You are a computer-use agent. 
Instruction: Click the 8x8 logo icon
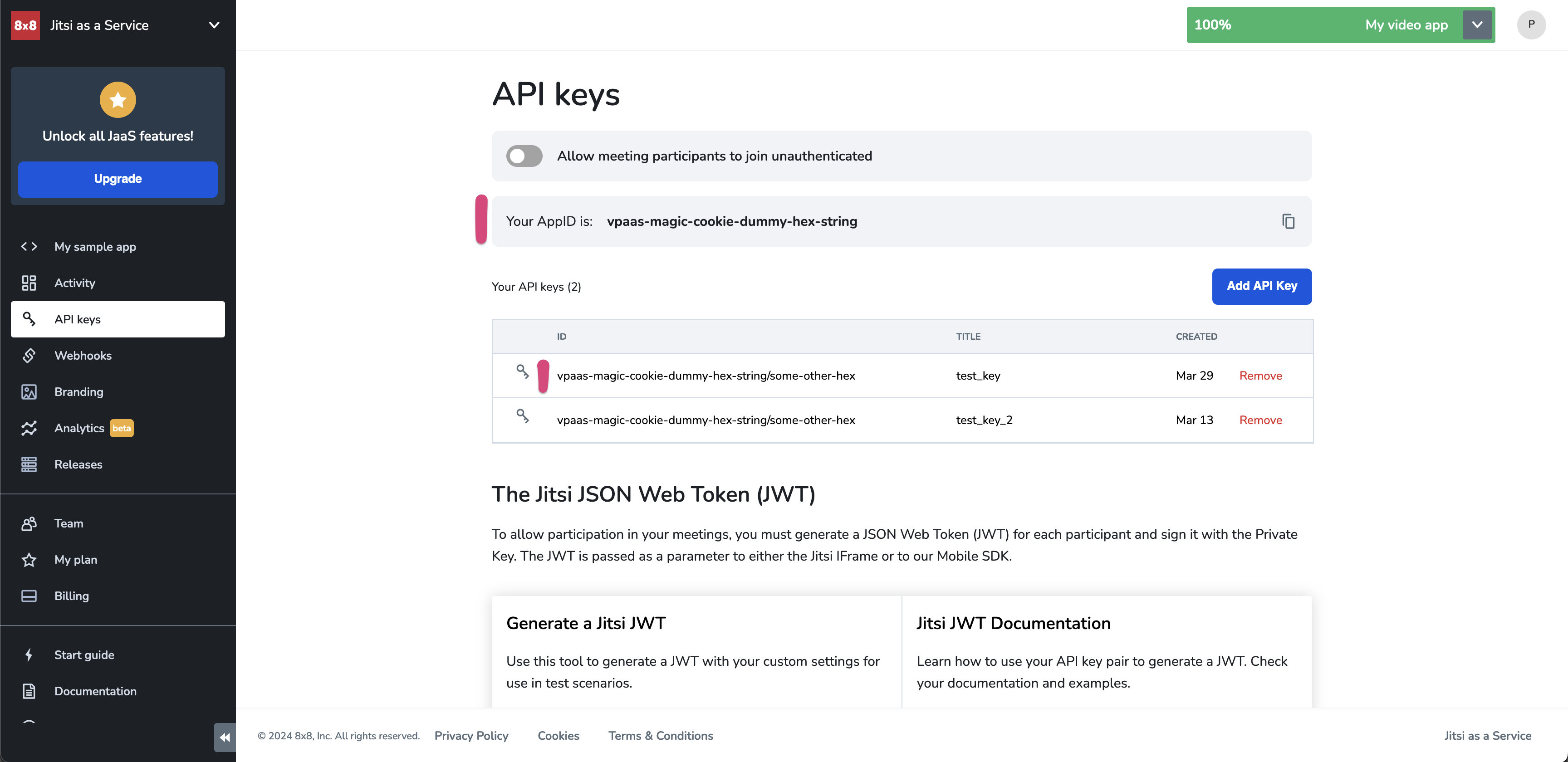pos(25,25)
